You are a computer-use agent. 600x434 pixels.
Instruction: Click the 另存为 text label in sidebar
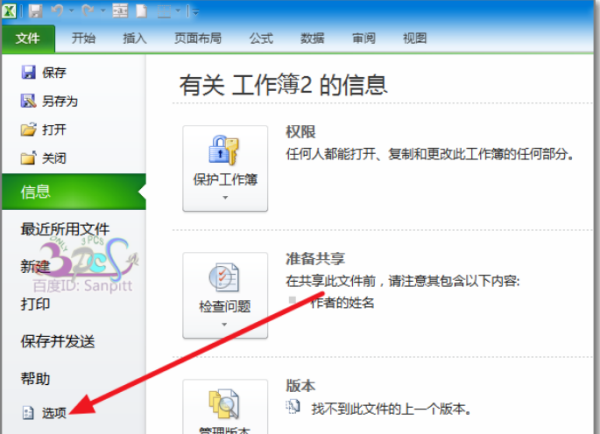click(x=60, y=101)
